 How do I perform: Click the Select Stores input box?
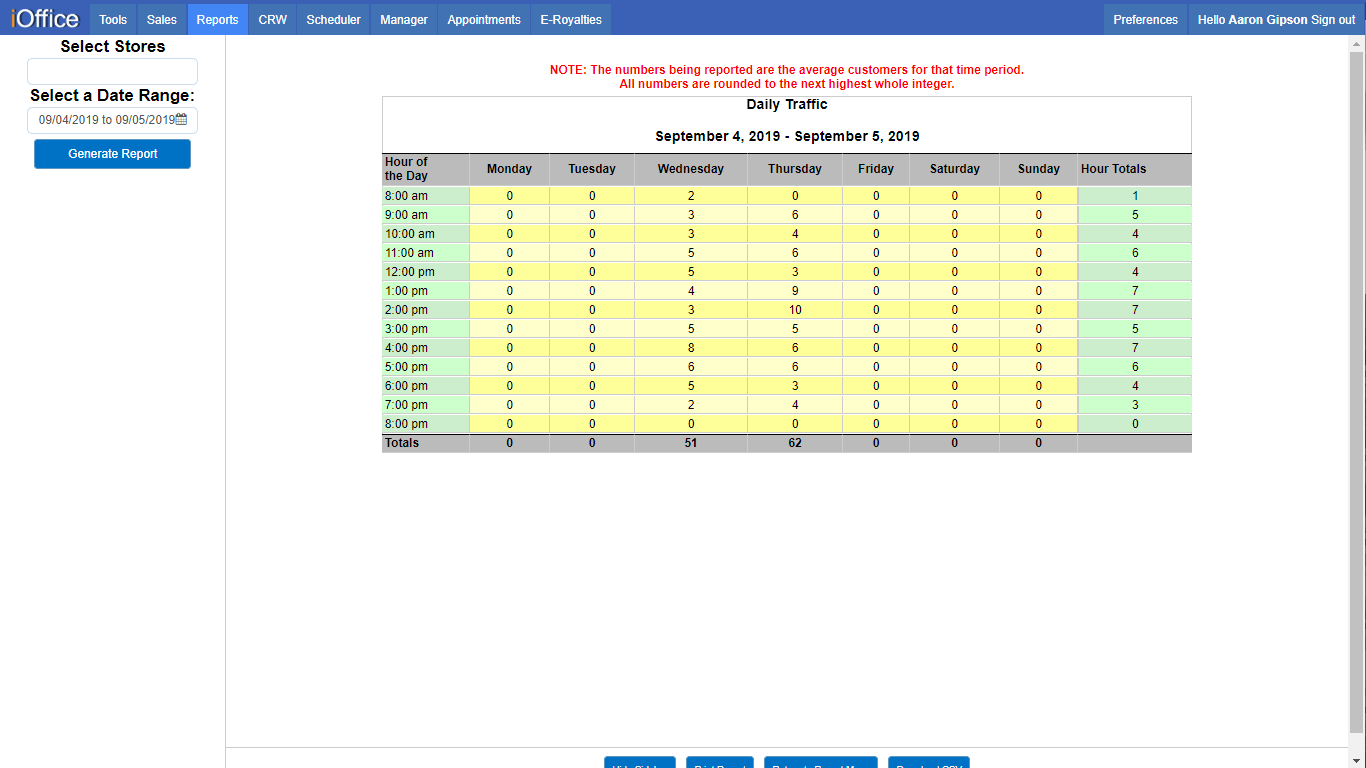[x=112, y=71]
